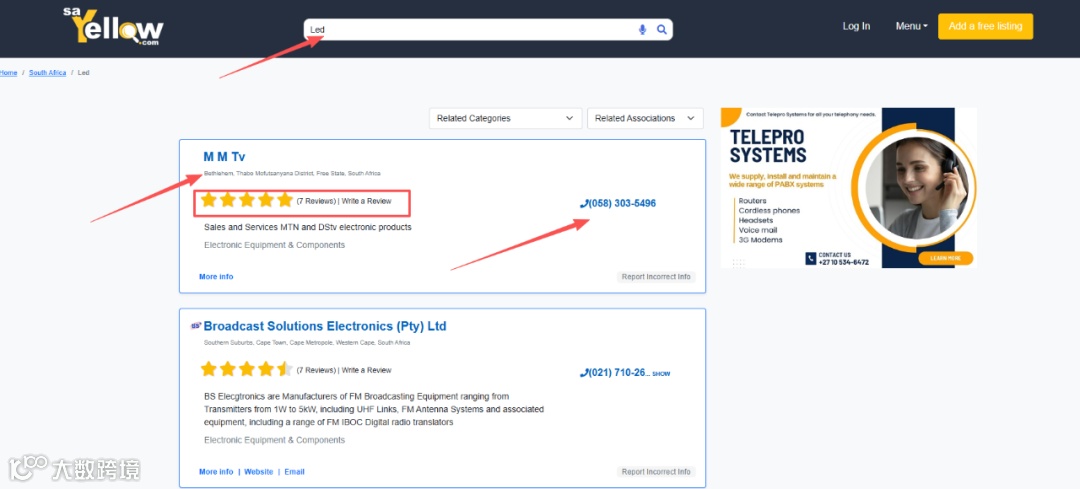This screenshot has height=489, width=1080.
Task: Open the Log In link
Action: tap(856, 26)
